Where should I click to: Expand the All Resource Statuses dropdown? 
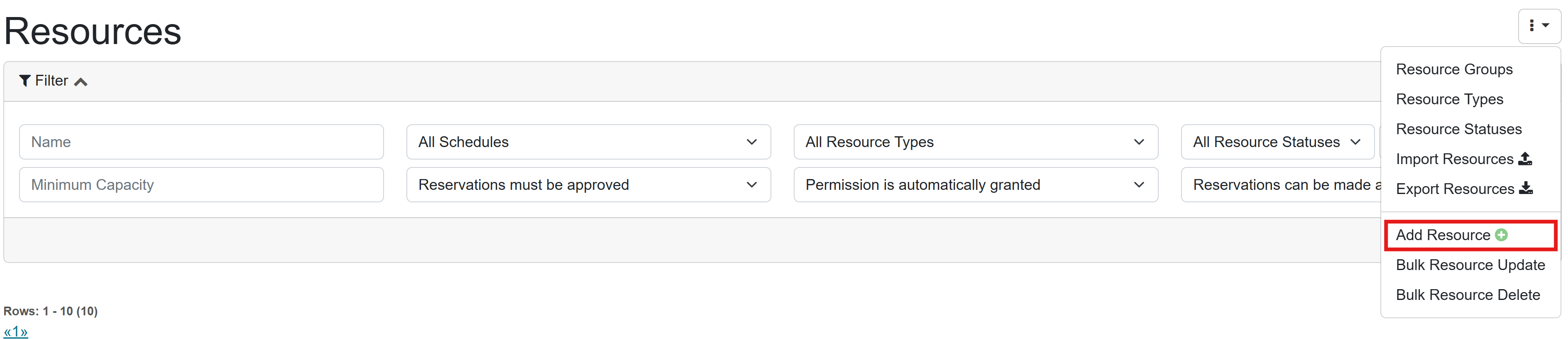[x=1277, y=142]
